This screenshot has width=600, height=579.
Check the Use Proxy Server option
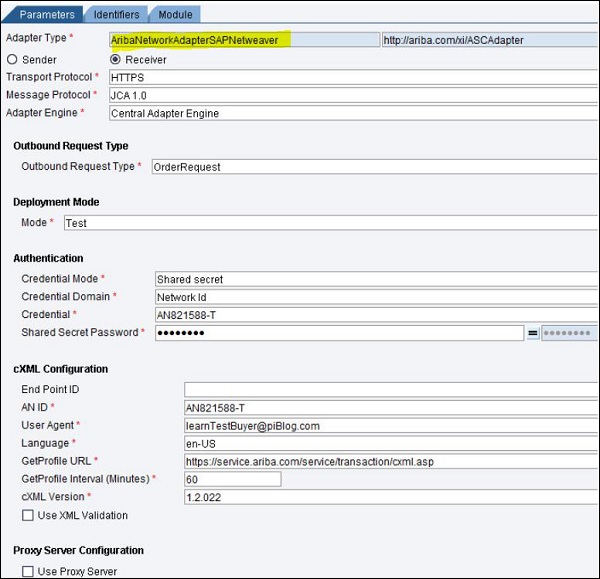click(27, 571)
